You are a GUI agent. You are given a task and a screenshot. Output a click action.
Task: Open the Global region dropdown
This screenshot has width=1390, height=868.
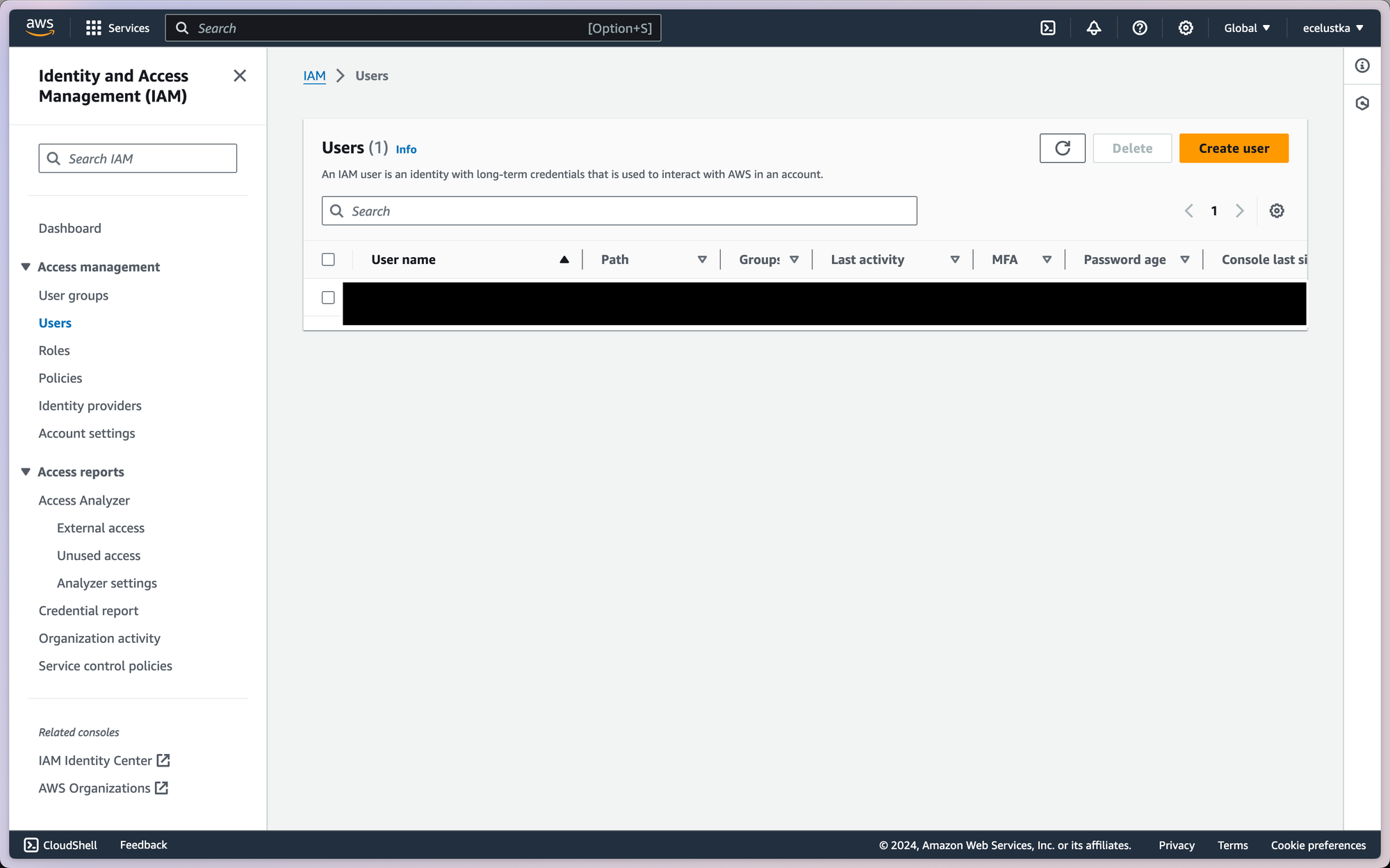click(1246, 28)
